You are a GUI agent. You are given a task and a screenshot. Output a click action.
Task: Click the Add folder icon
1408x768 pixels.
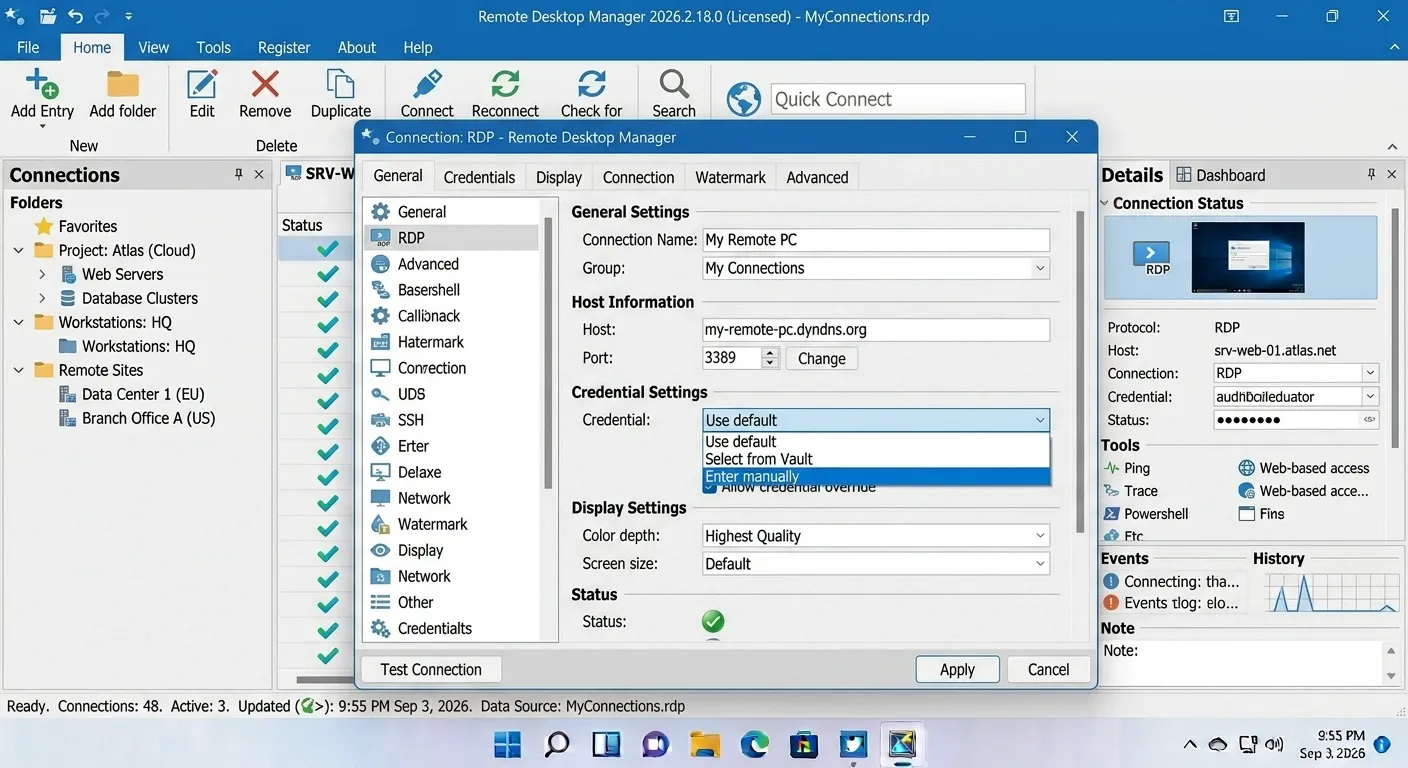pos(123,84)
